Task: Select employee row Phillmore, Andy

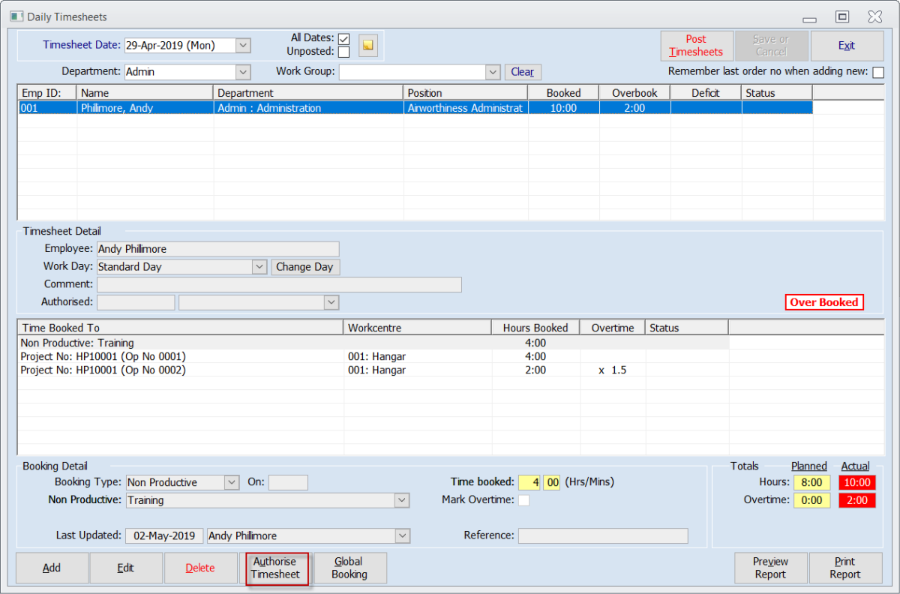Action: coord(415,108)
